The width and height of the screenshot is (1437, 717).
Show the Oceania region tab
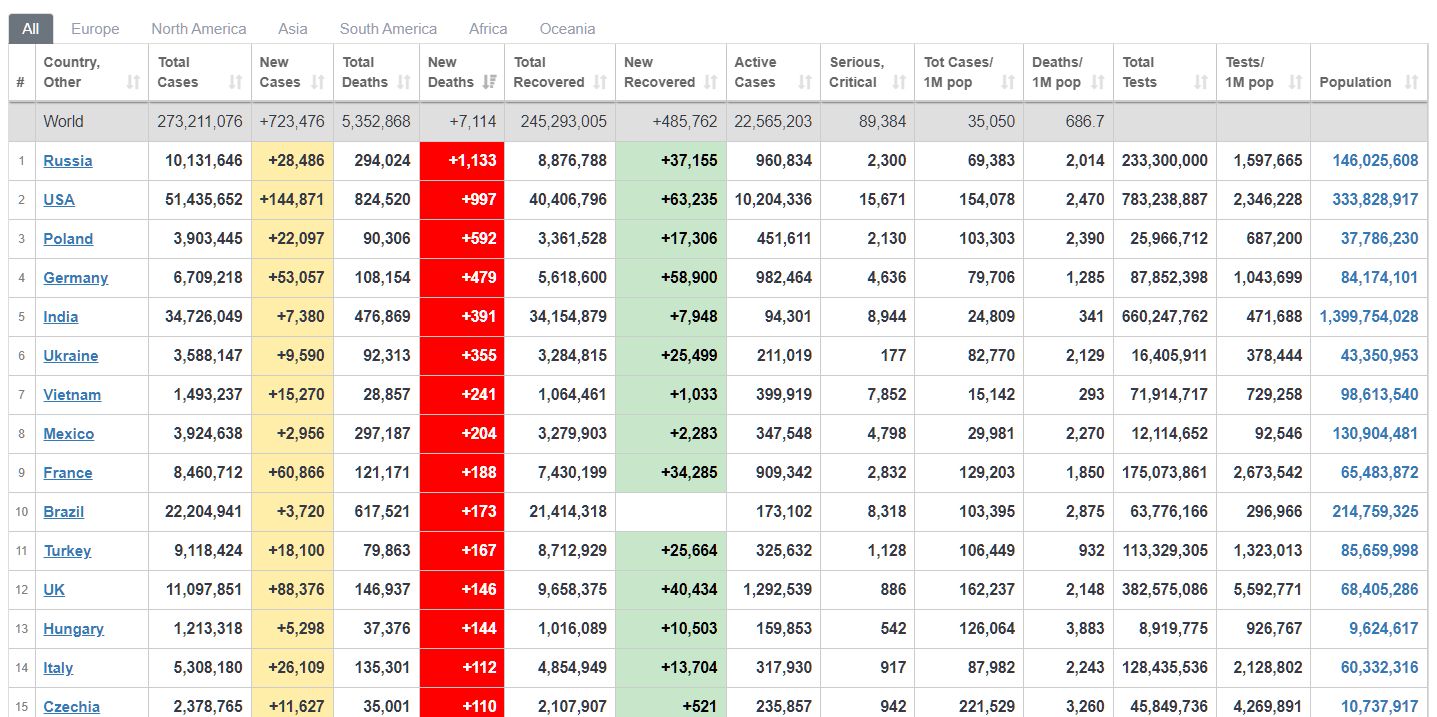click(567, 29)
